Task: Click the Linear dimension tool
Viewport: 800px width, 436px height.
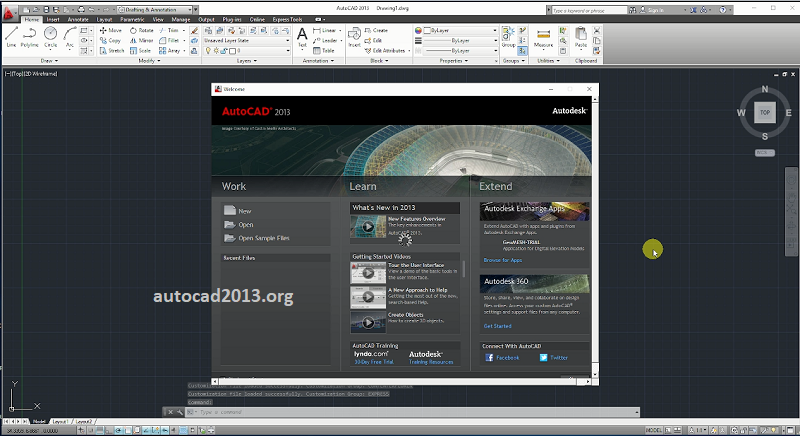Action: coord(324,30)
